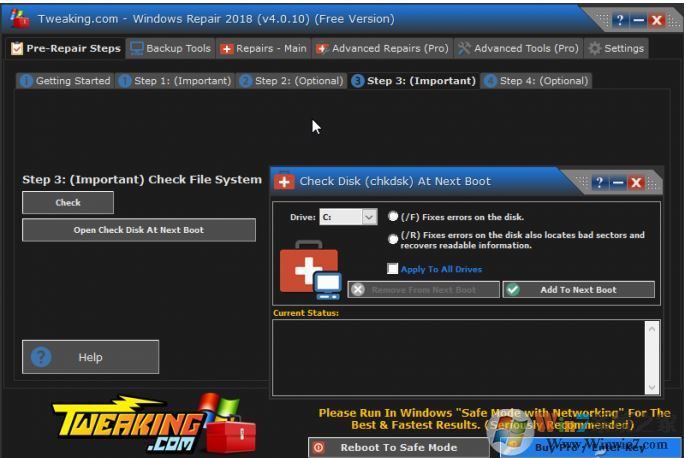This screenshot has width=684, height=458.
Task: Click the main window help question icon
Action: tap(619, 20)
